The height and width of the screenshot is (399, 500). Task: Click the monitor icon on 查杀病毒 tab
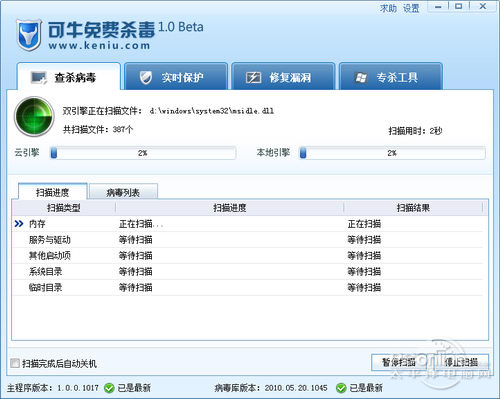pos(39,78)
